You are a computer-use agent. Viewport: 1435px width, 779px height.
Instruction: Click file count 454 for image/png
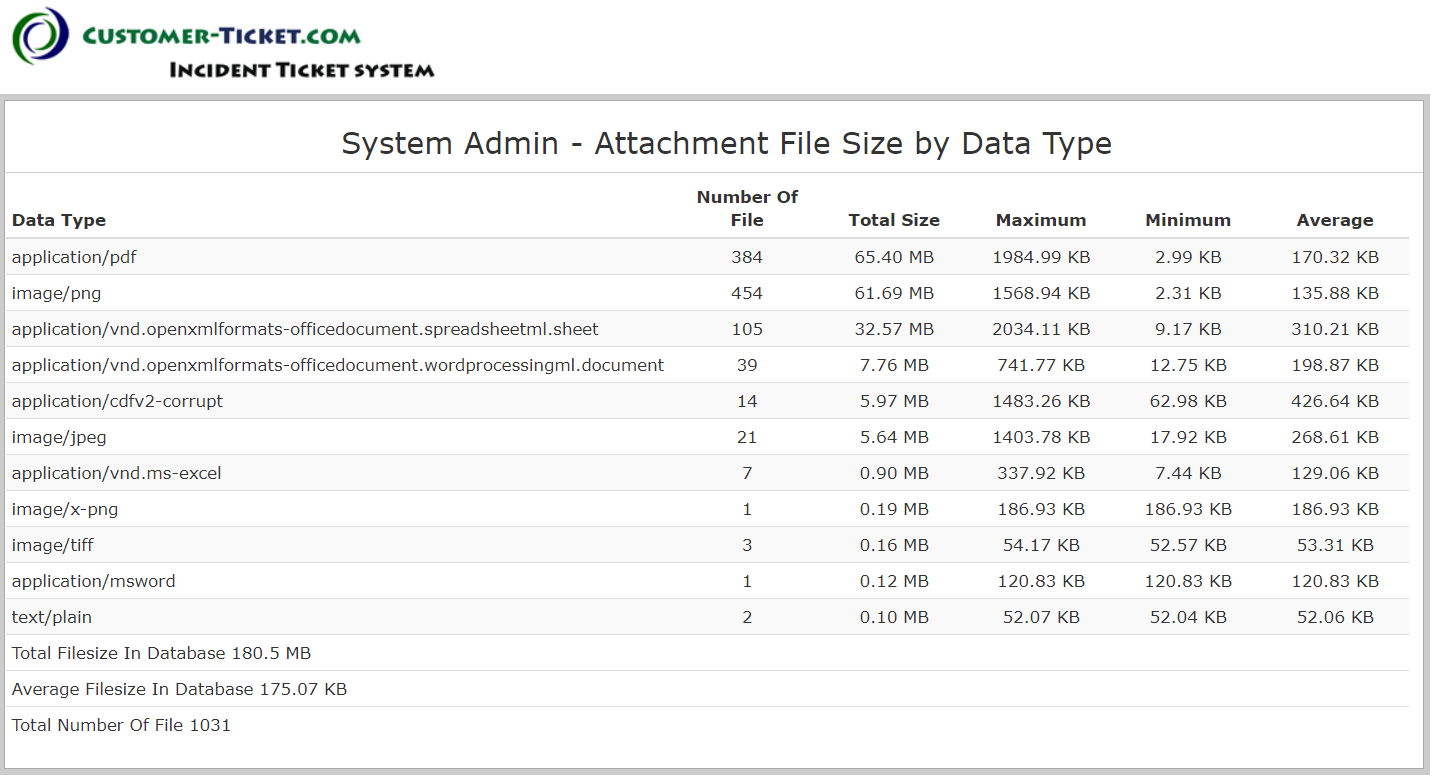(747, 293)
